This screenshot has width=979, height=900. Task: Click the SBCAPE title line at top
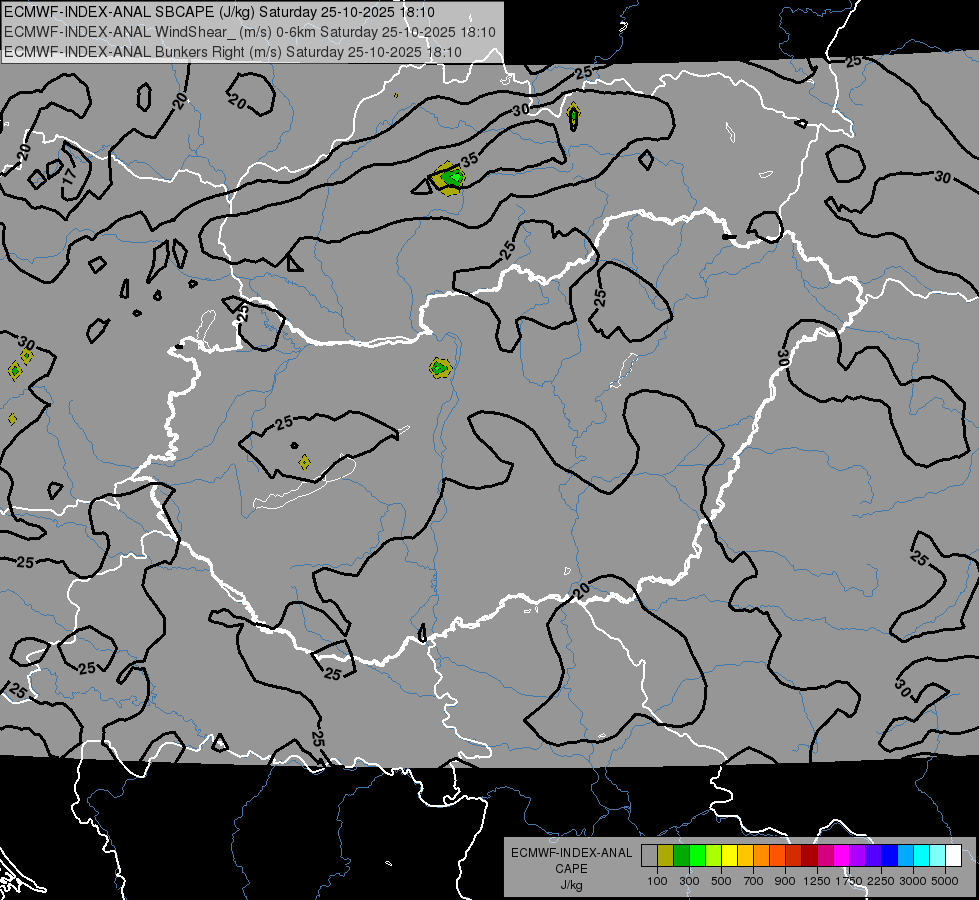pyautogui.click(x=219, y=12)
